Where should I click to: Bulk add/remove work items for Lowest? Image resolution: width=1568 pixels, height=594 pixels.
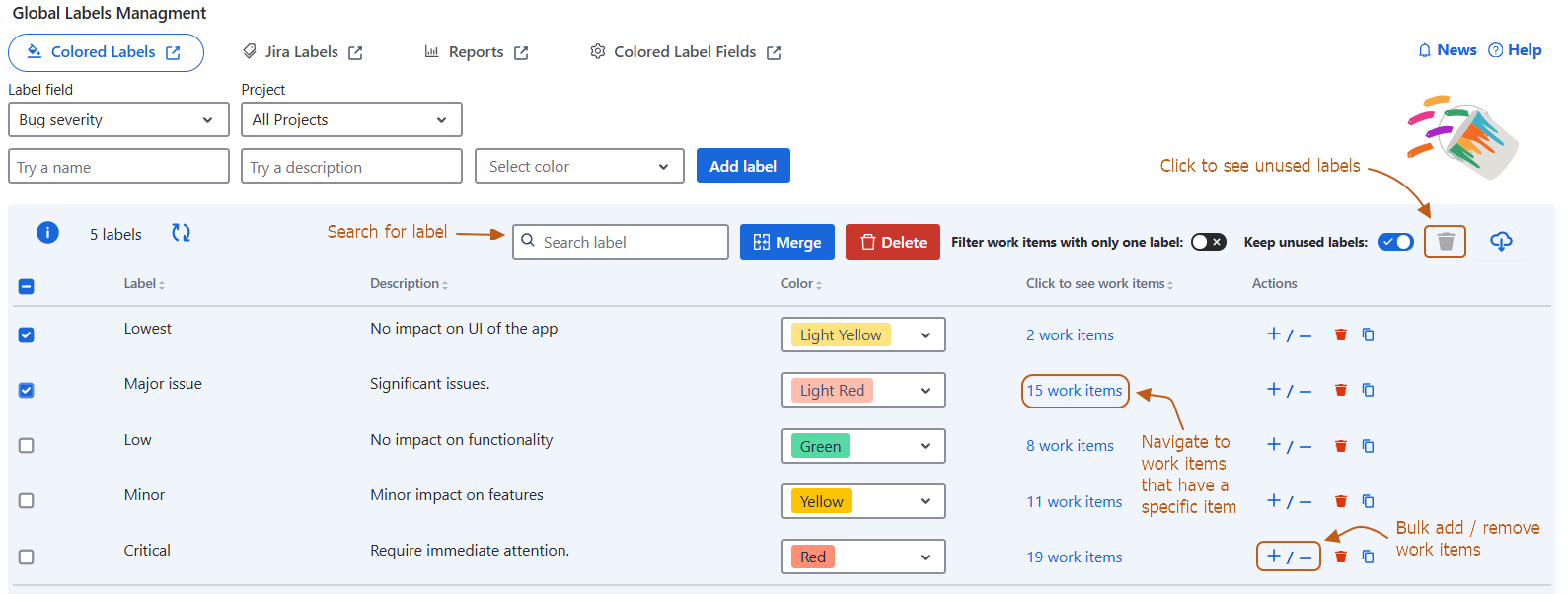point(1289,334)
